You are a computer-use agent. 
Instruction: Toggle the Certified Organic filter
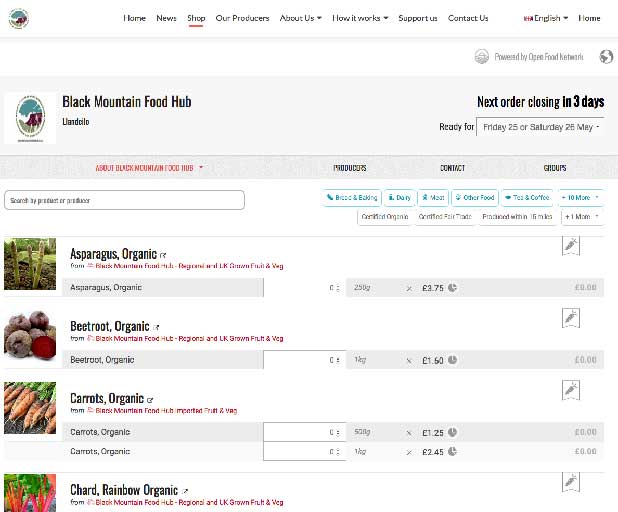385,217
